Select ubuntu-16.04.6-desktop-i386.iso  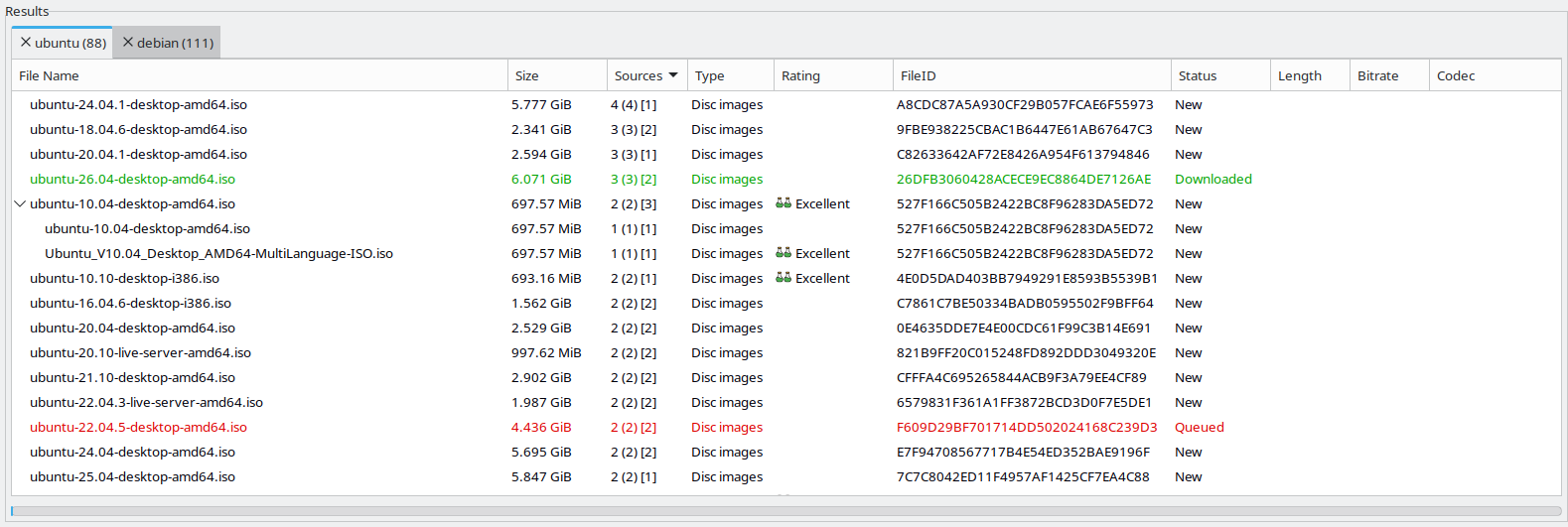[130, 303]
